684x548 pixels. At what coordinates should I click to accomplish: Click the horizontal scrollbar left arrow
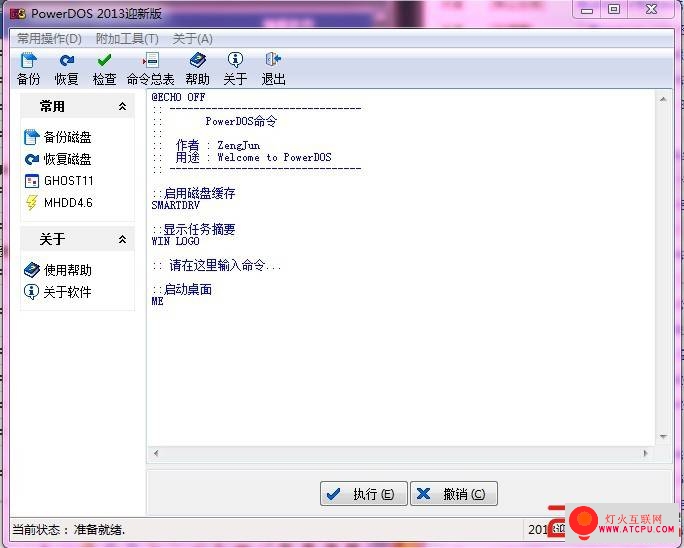click(156, 453)
